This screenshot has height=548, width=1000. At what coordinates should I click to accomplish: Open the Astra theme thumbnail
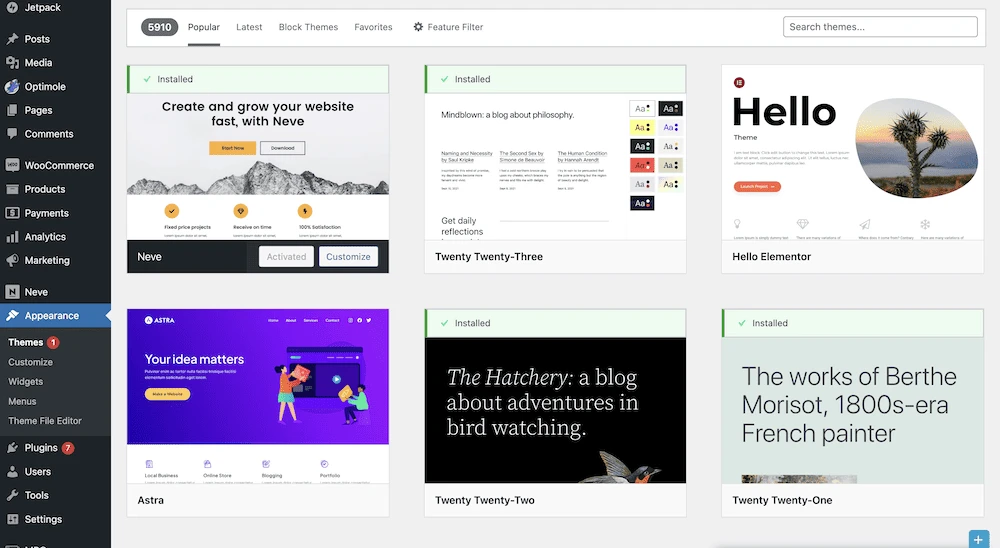click(258, 396)
